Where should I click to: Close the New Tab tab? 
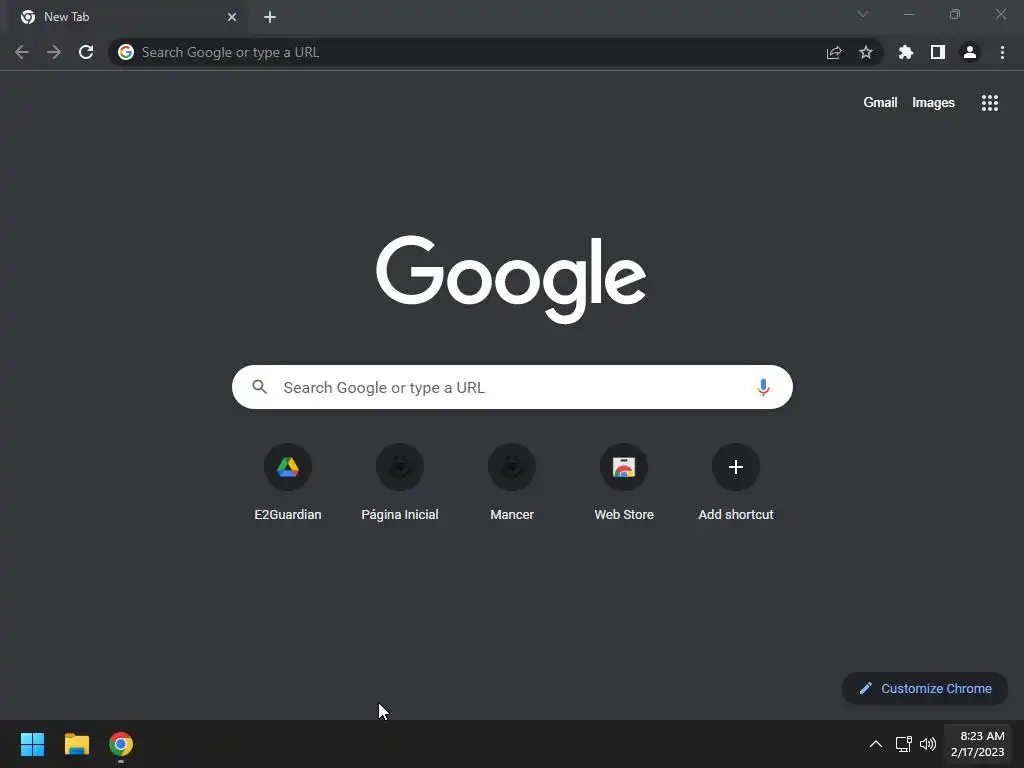(x=232, y=17)
